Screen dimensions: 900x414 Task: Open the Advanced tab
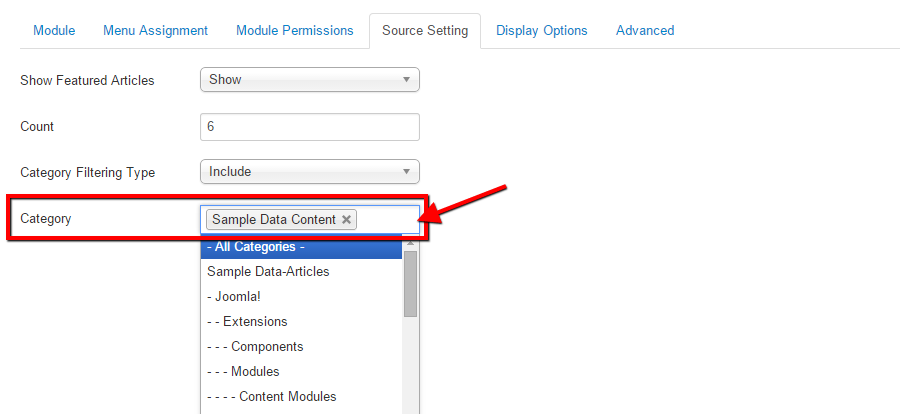point(644,31)
